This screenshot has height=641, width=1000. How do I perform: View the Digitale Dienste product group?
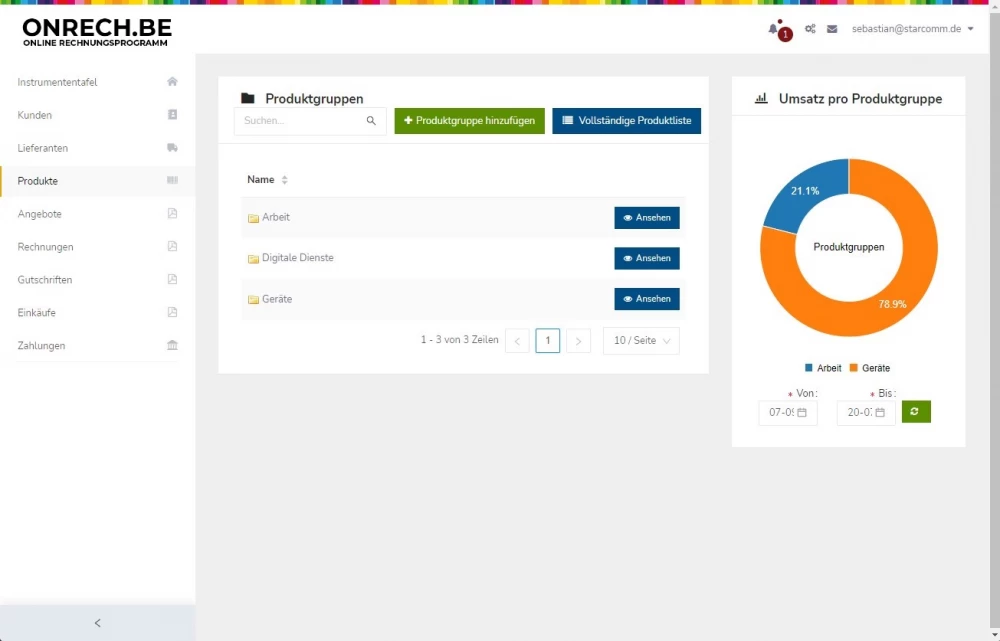646,258
